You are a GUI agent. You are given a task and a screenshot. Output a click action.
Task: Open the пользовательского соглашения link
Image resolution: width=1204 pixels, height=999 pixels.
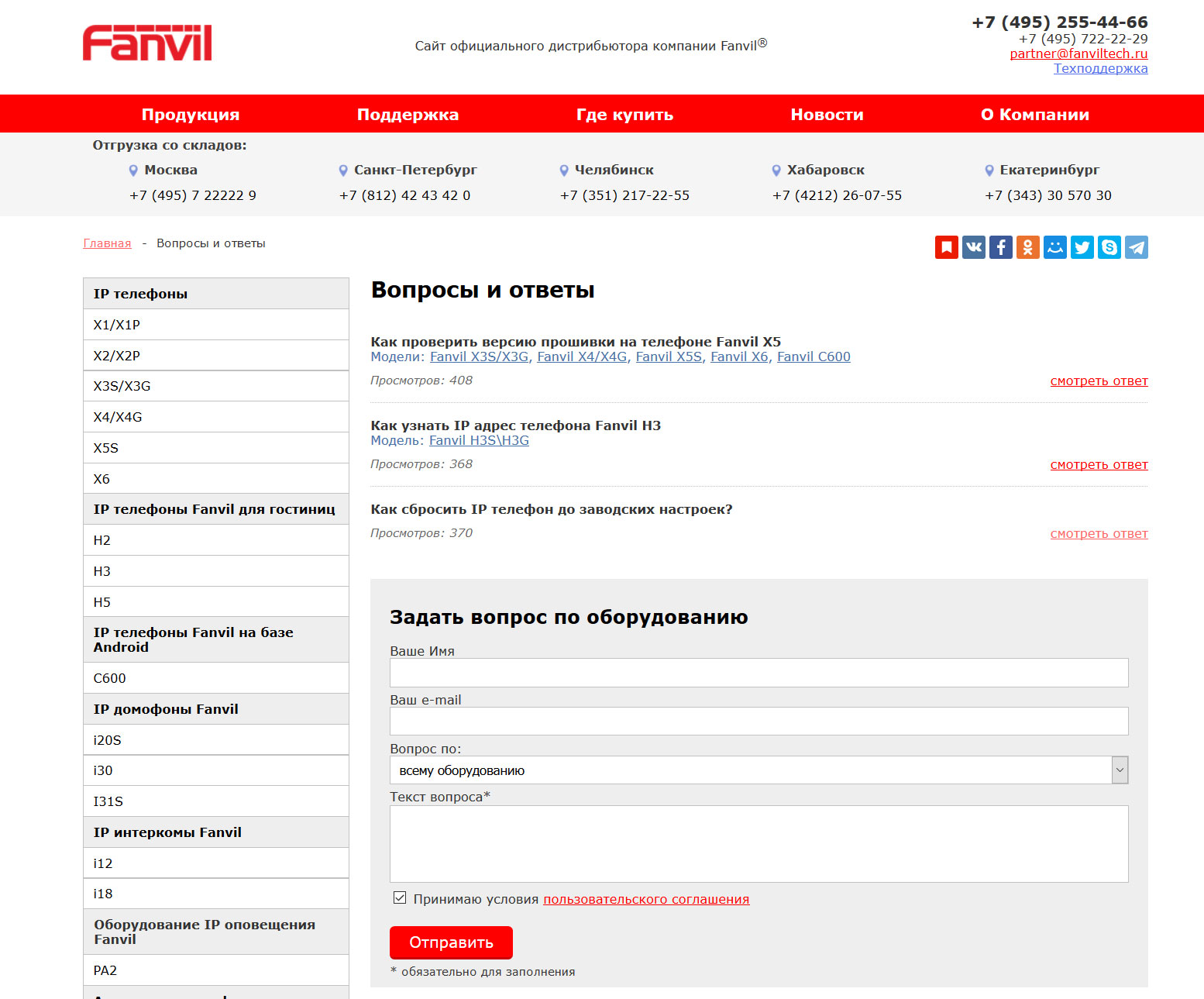646,899
